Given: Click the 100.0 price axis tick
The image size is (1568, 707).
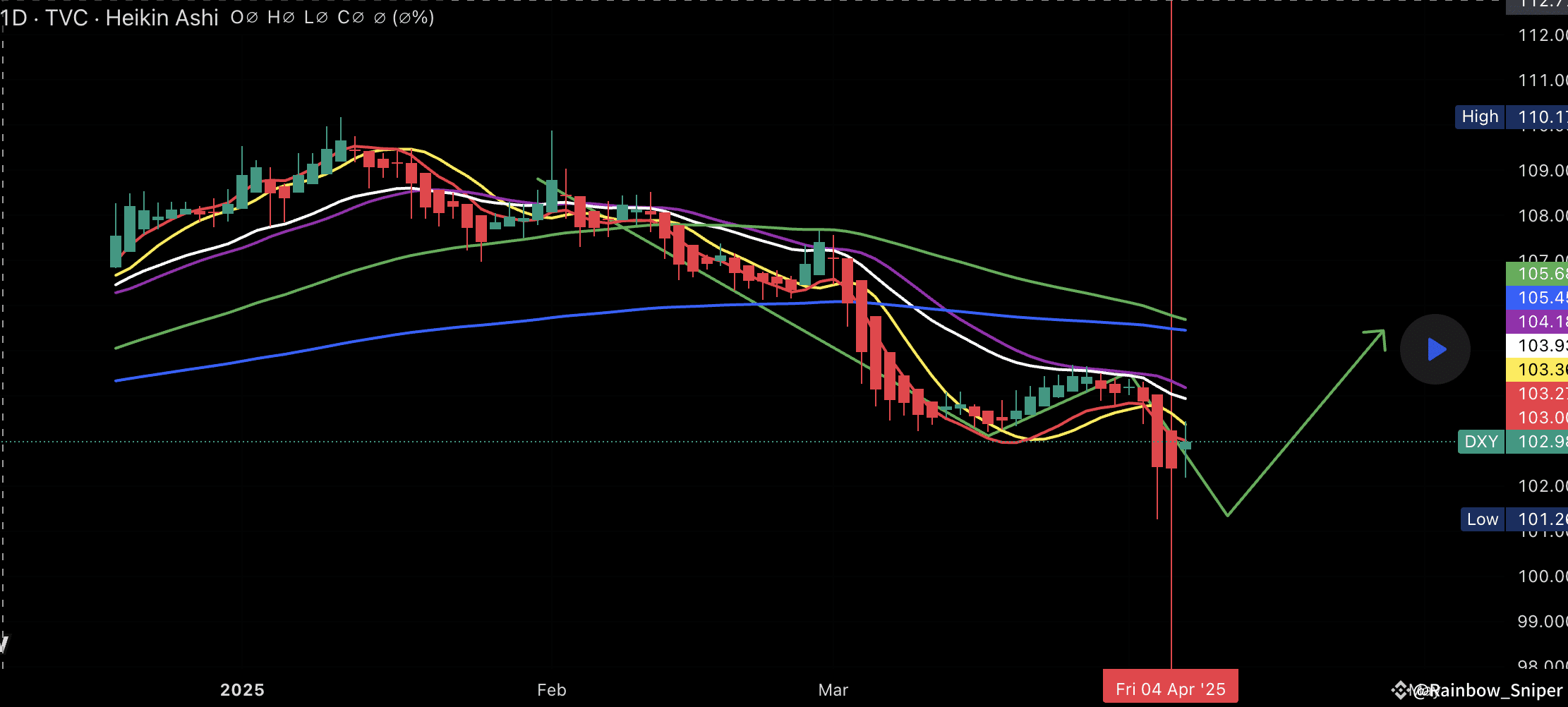Looking at the screenshot, I should [1543, 576].
